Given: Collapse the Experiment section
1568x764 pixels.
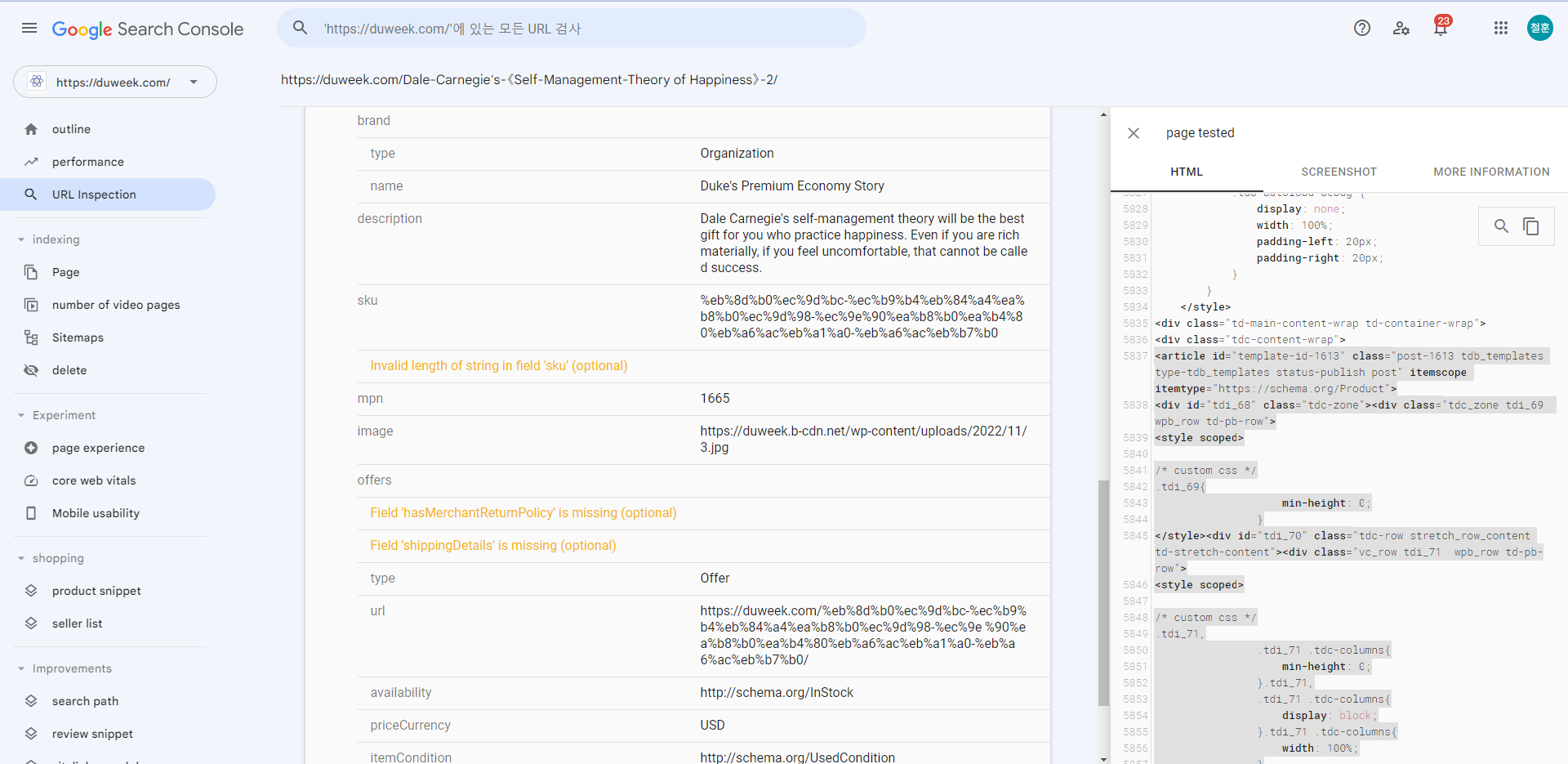Looking at the screenshot, I should pyautogui.click(x=21, y=415).
